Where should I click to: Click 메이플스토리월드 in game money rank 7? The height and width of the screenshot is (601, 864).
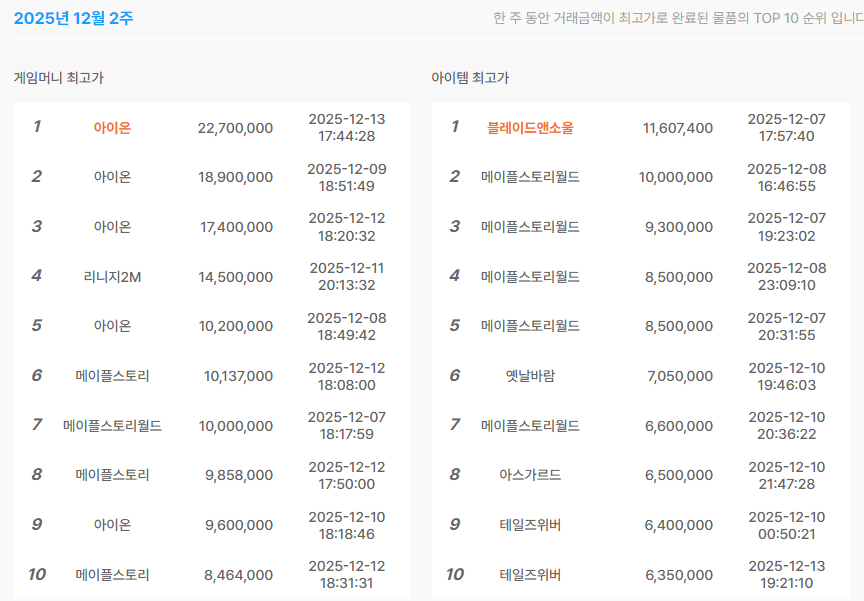112,426
